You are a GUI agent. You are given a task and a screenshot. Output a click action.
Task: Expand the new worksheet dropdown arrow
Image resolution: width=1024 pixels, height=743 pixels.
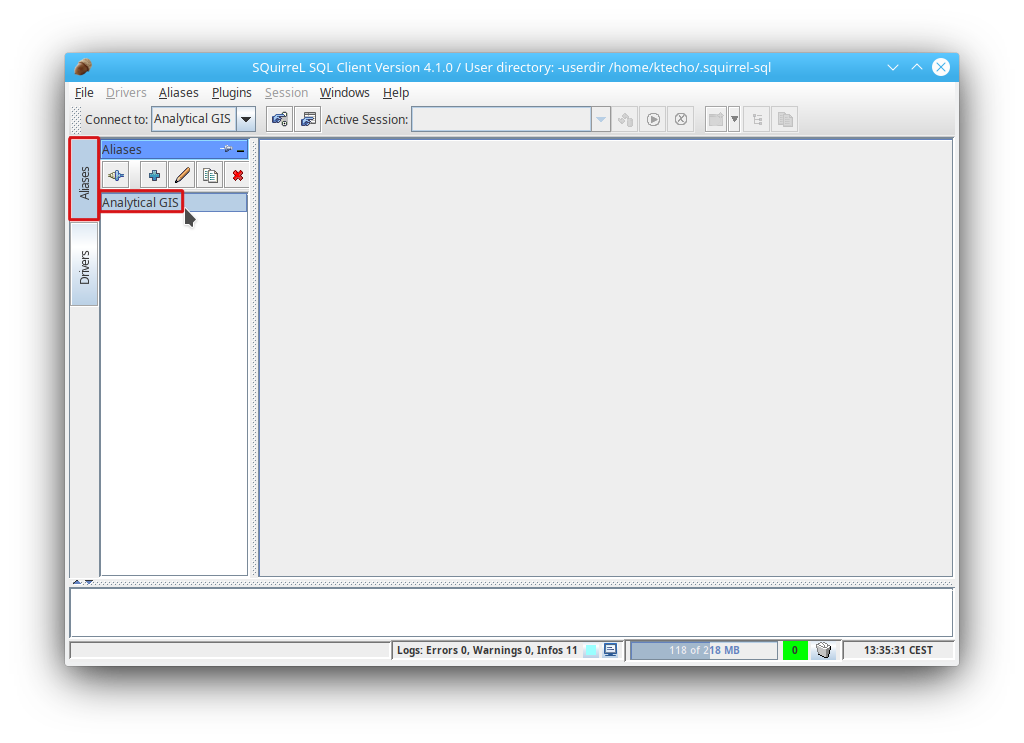click(x=734, y=119)
